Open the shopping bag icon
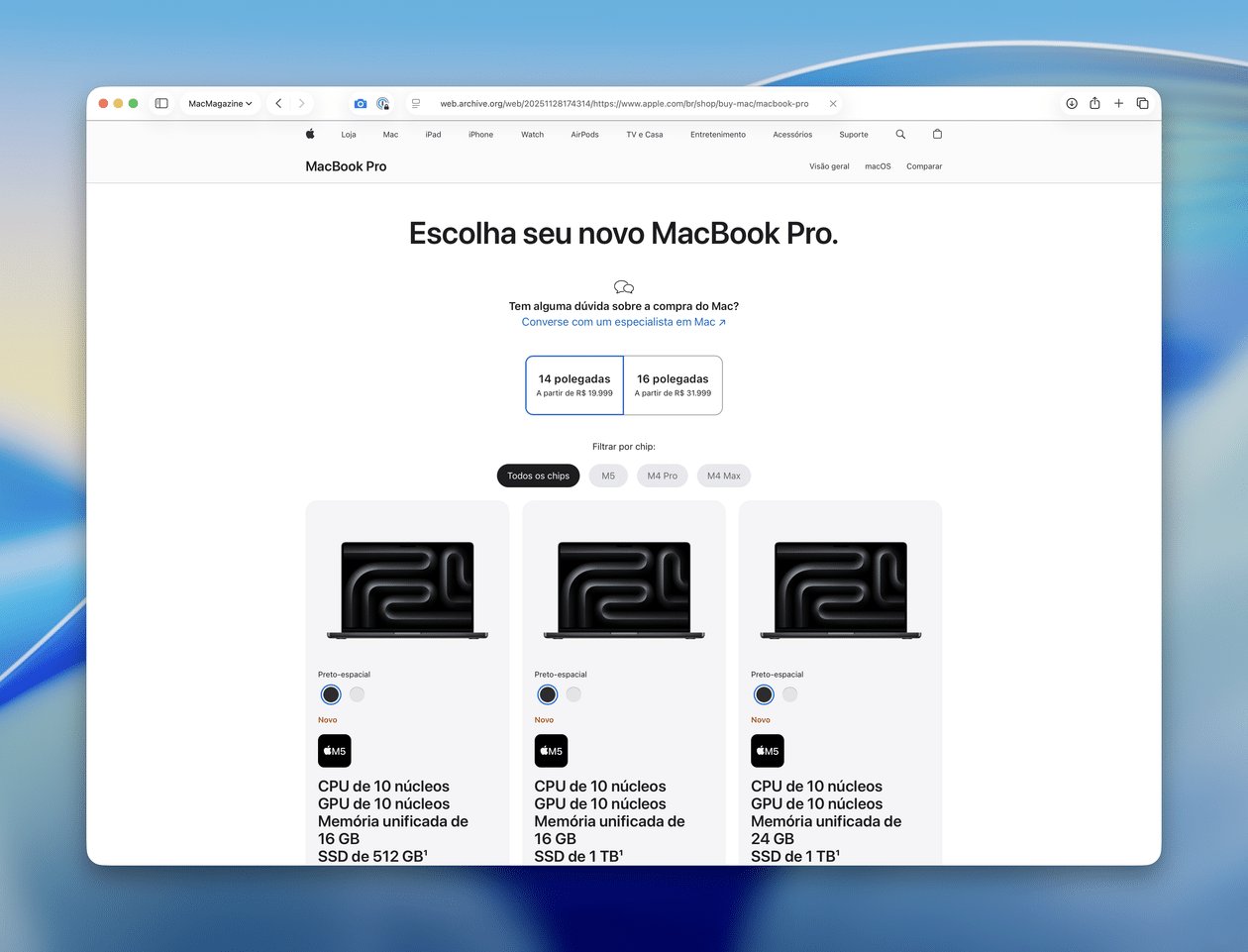This screenshot has width=1248, height=952. click(x=936, y=134)
